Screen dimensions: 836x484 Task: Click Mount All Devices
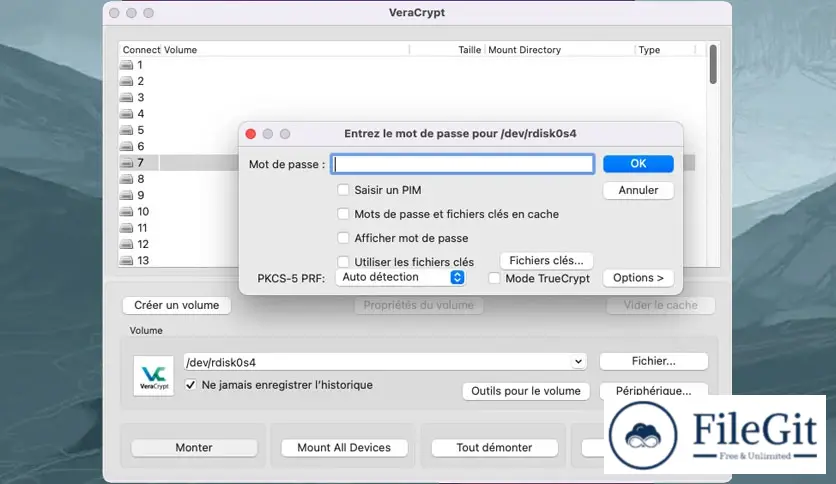click(344, 448)
